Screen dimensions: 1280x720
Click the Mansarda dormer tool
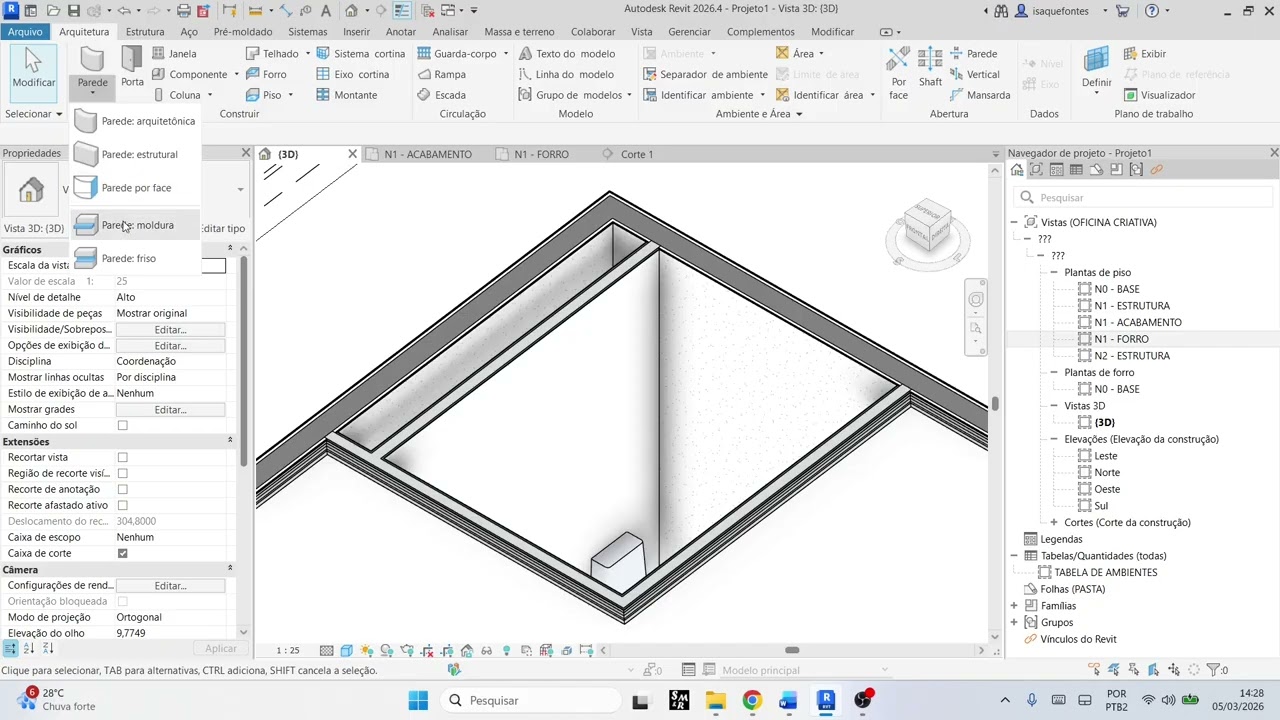[979, 95]
